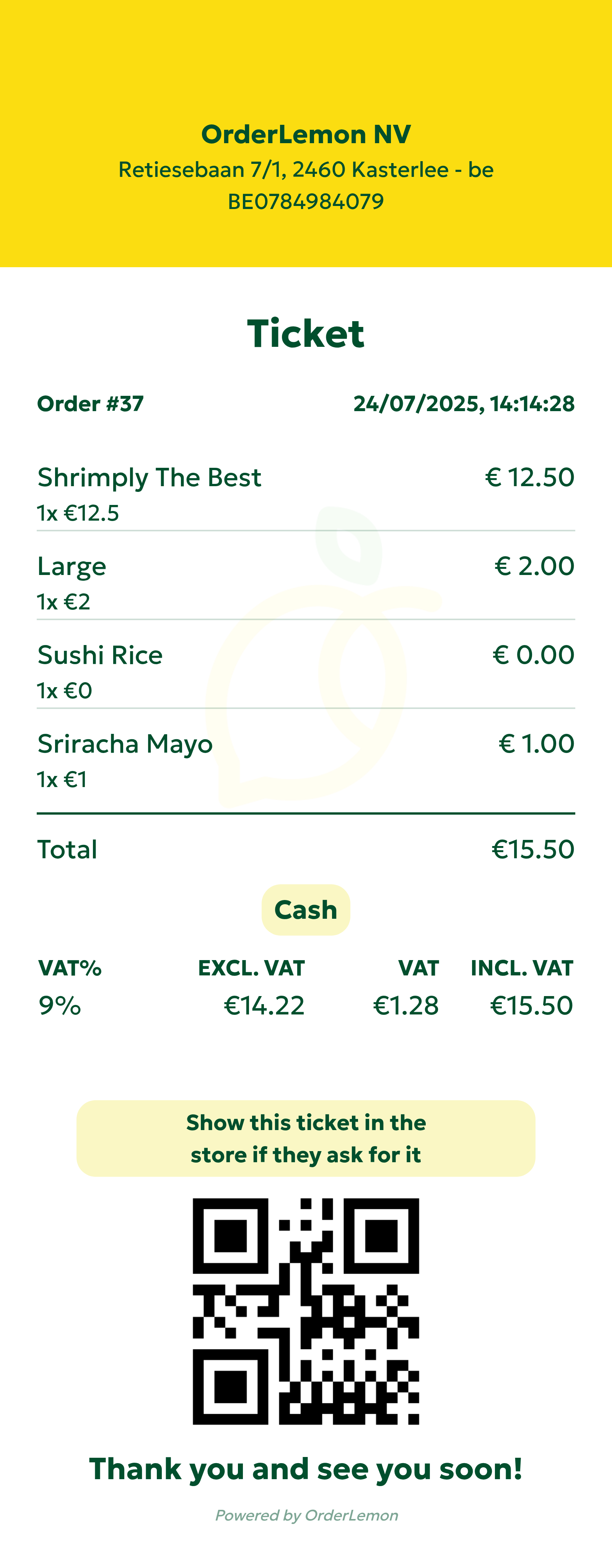Click the VAT number BE0784984079
The height and width of the screenshot is (1568, 612).
click(306, 201)
